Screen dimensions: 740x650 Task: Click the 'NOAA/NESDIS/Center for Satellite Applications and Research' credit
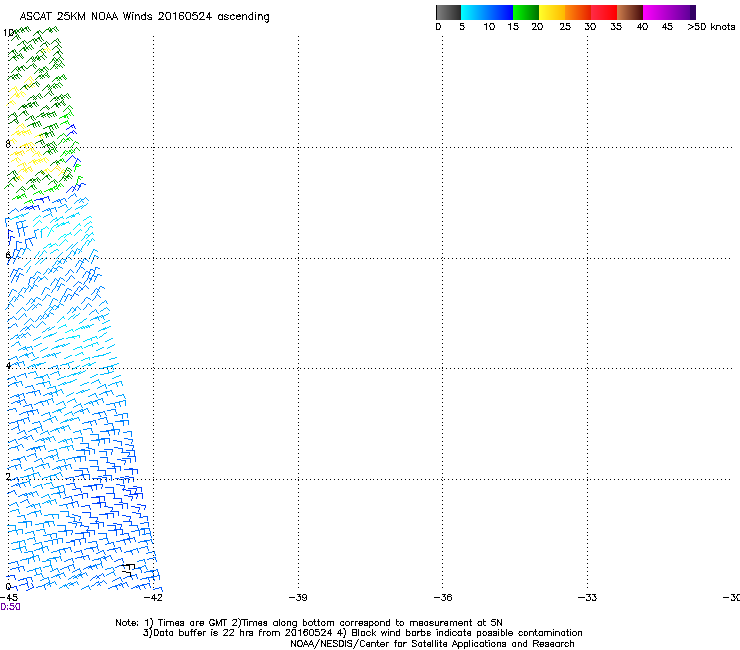point(432,644)
